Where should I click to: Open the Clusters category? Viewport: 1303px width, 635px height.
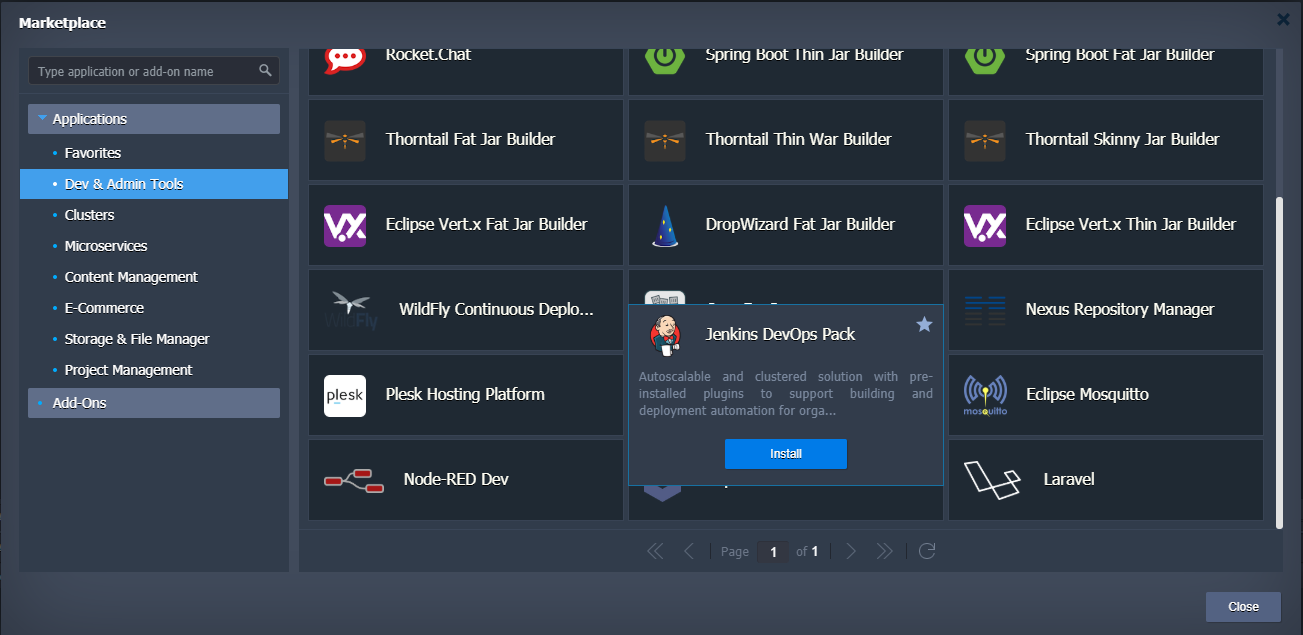pyautogui.click(x=90, y=215)
